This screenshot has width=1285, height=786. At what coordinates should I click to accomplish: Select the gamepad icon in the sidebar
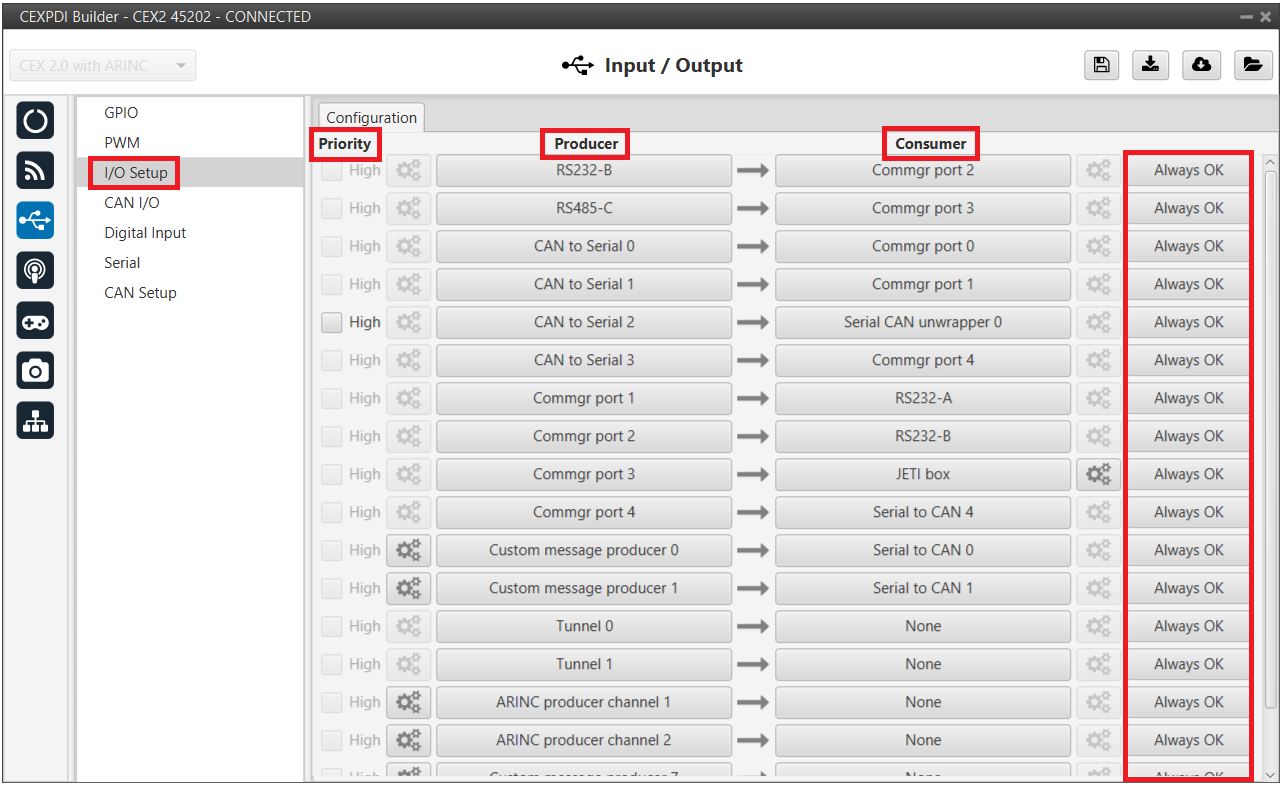point(35,321)
